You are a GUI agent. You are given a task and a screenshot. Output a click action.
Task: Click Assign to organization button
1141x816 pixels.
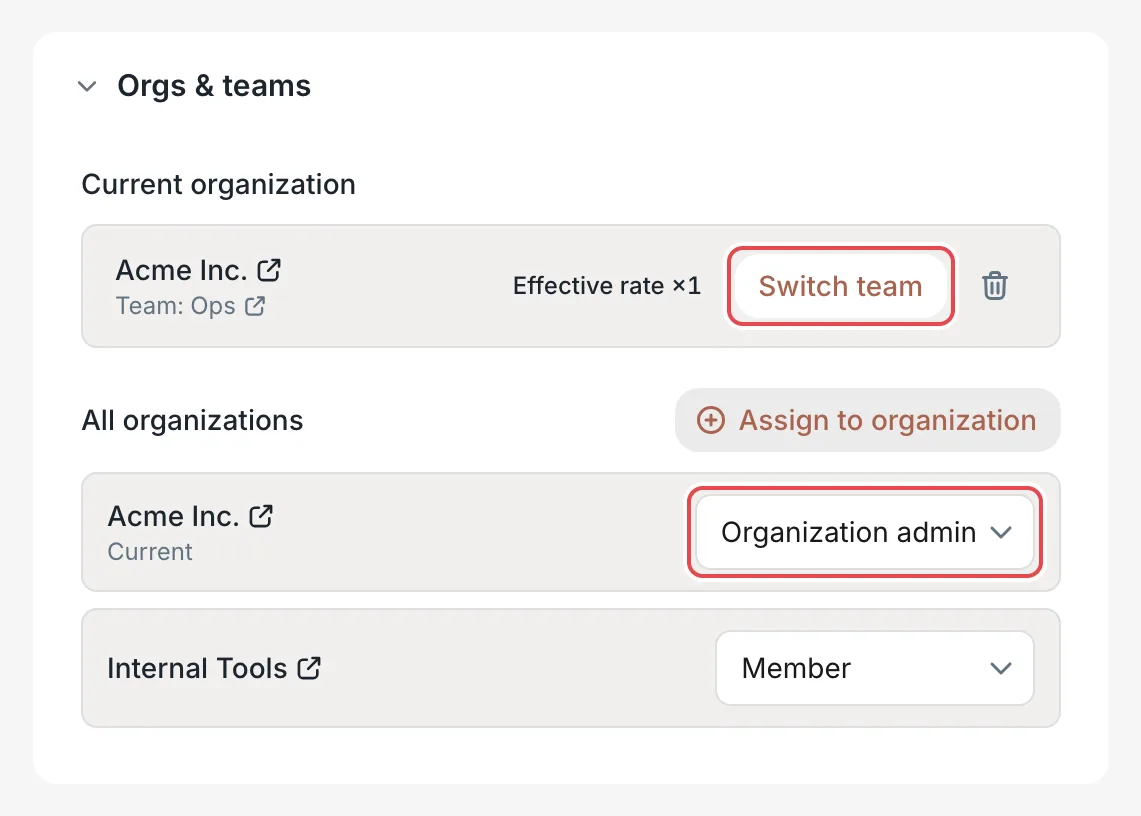point(867,420)
